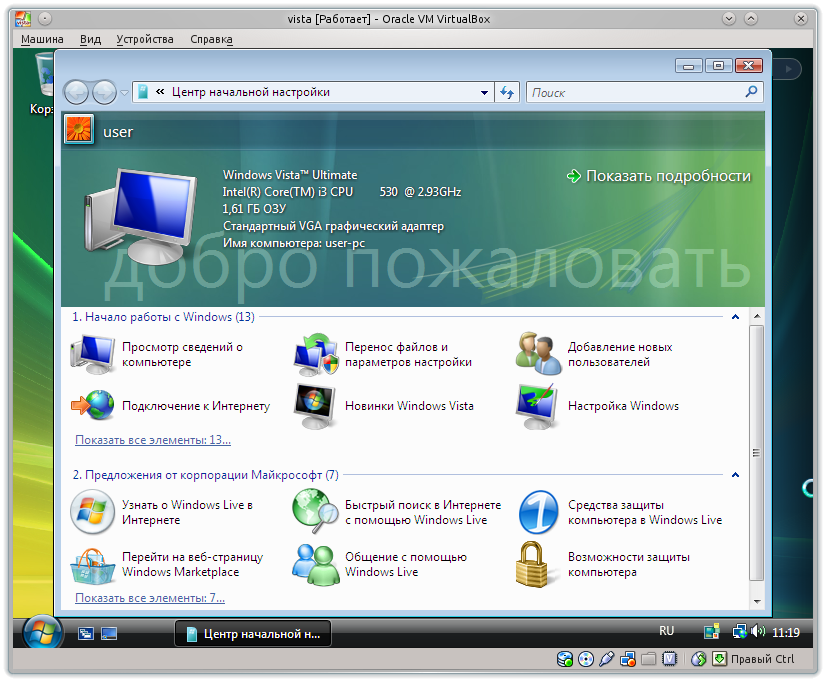This screenshot has width=826, height=682.
Task: Click the USB devices status icon
Action: (x=606, y=658)
